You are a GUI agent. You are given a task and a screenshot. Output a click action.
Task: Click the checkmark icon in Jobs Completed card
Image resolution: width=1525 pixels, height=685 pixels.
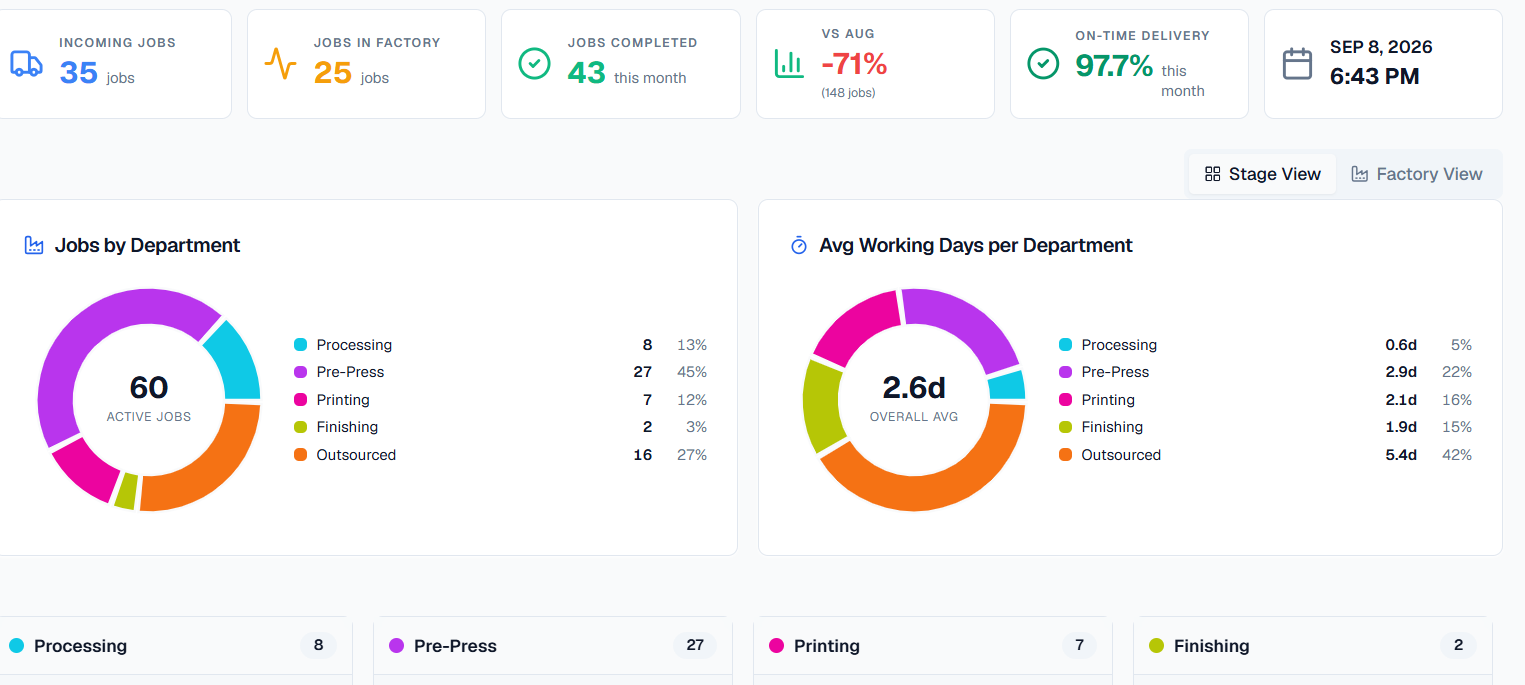pos(535,64)
